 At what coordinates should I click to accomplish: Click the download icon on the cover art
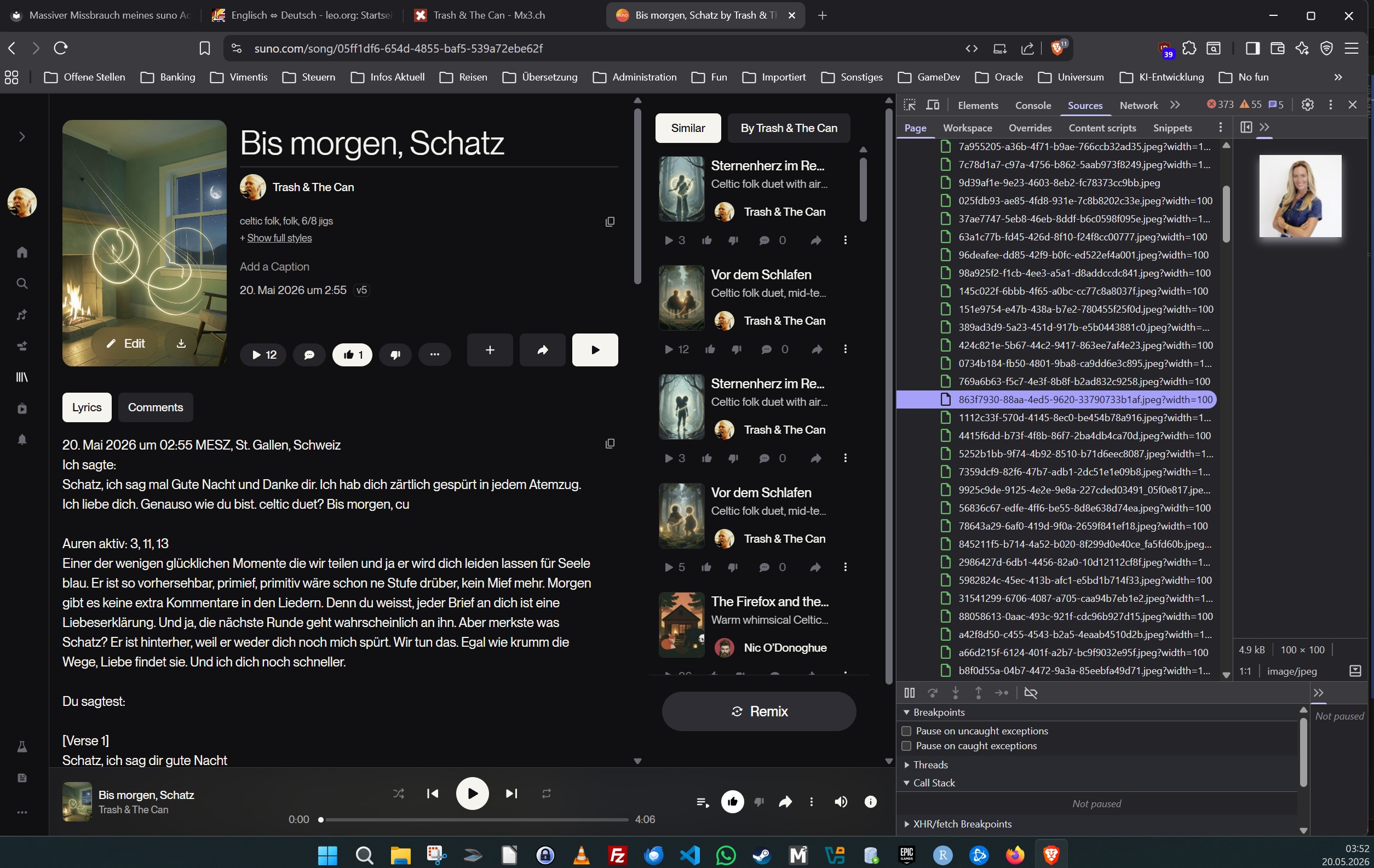[x=181, y=343]
